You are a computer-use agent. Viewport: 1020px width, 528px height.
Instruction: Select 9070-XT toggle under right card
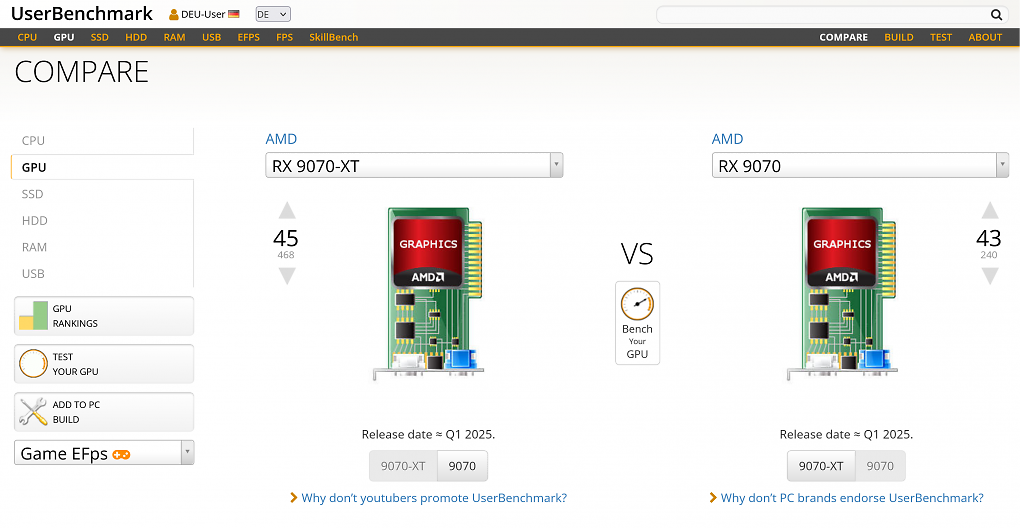[x=821, y=466]
